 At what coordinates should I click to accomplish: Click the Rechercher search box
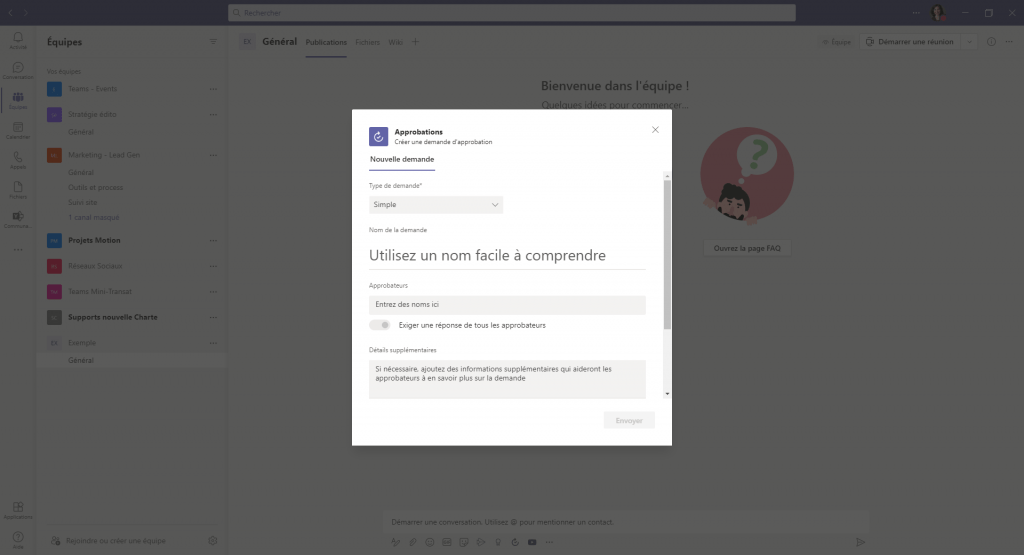(512, 12)
